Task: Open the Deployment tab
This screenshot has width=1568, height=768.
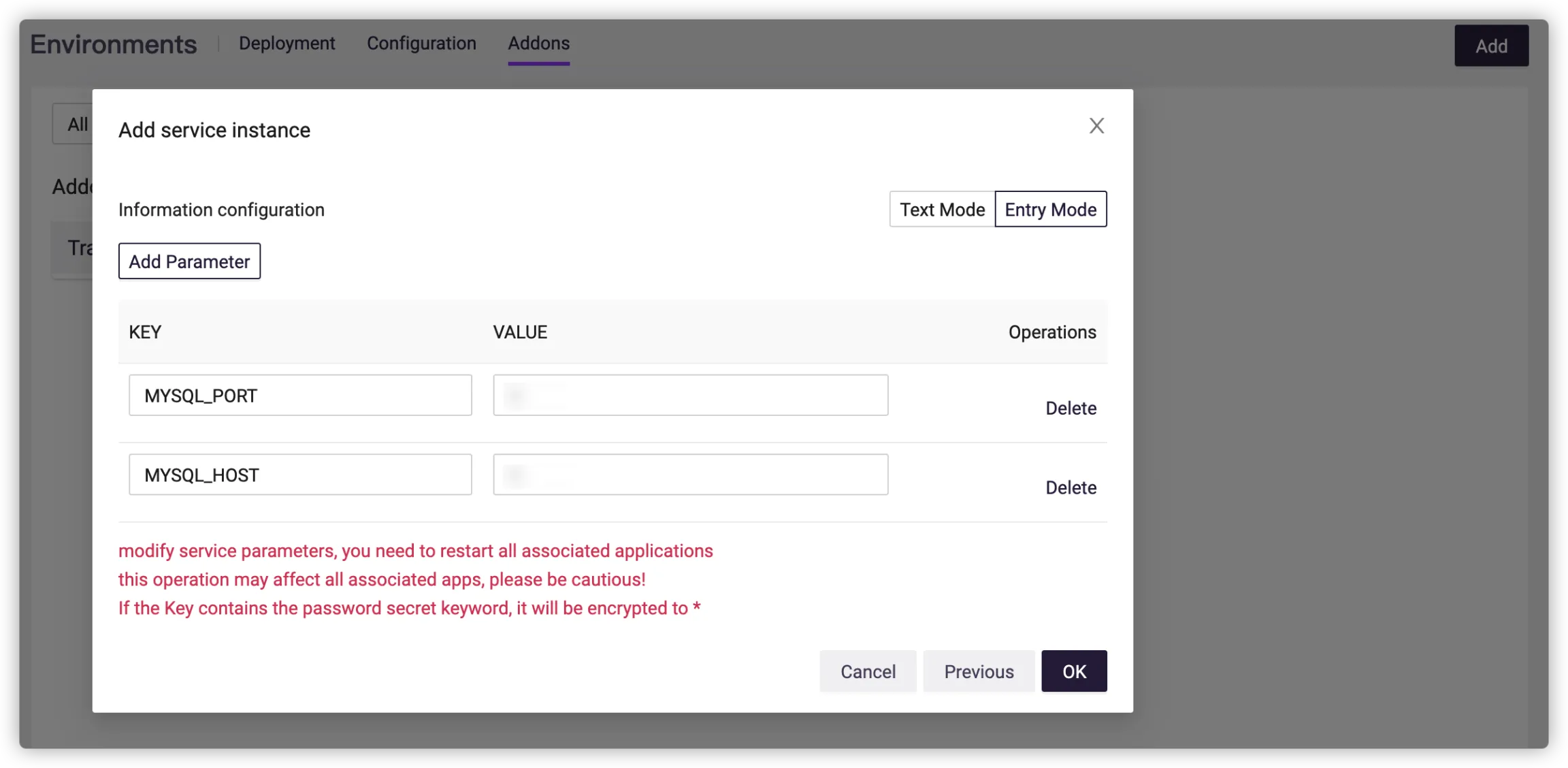Action: (x=287, y=44)
